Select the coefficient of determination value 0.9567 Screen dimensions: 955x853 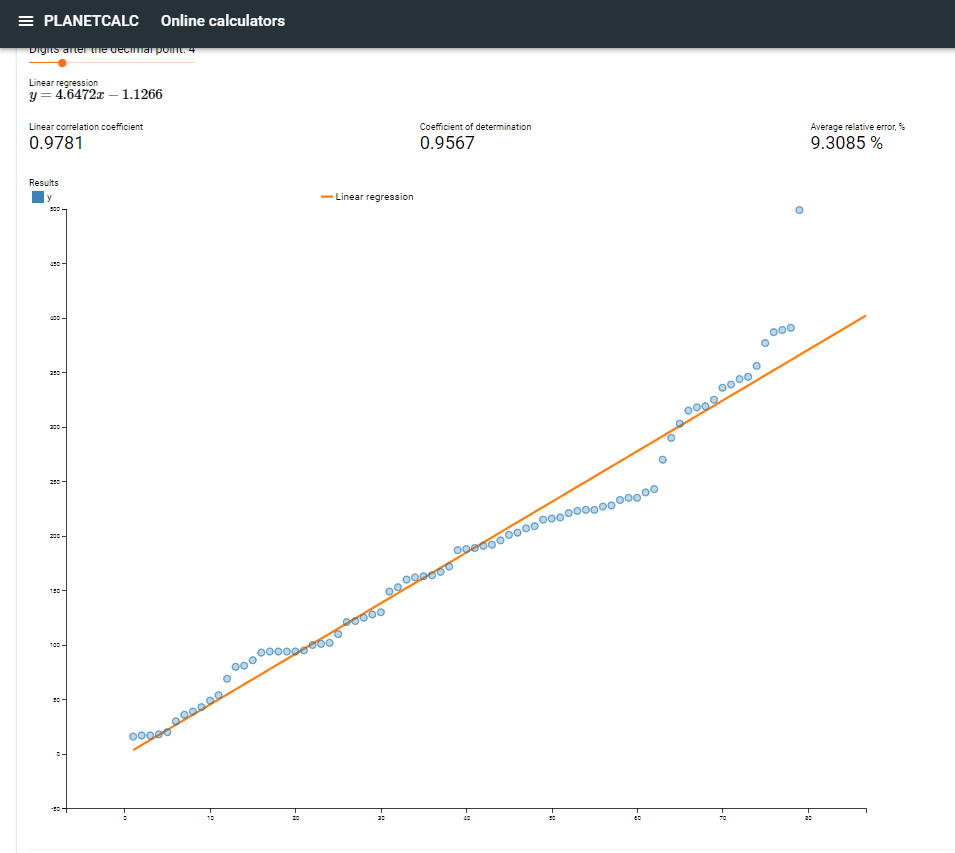(x=447, y=143)
